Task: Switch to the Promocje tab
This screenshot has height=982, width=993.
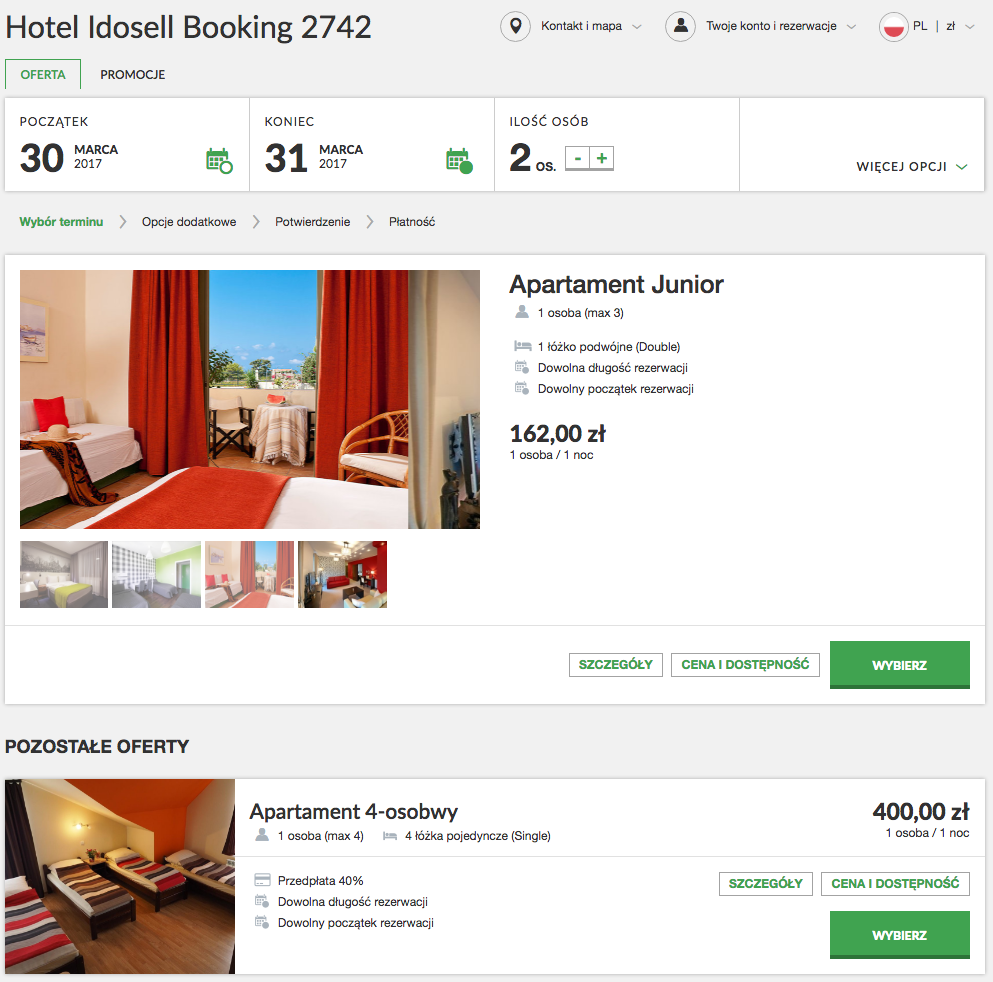Action: 133,75
